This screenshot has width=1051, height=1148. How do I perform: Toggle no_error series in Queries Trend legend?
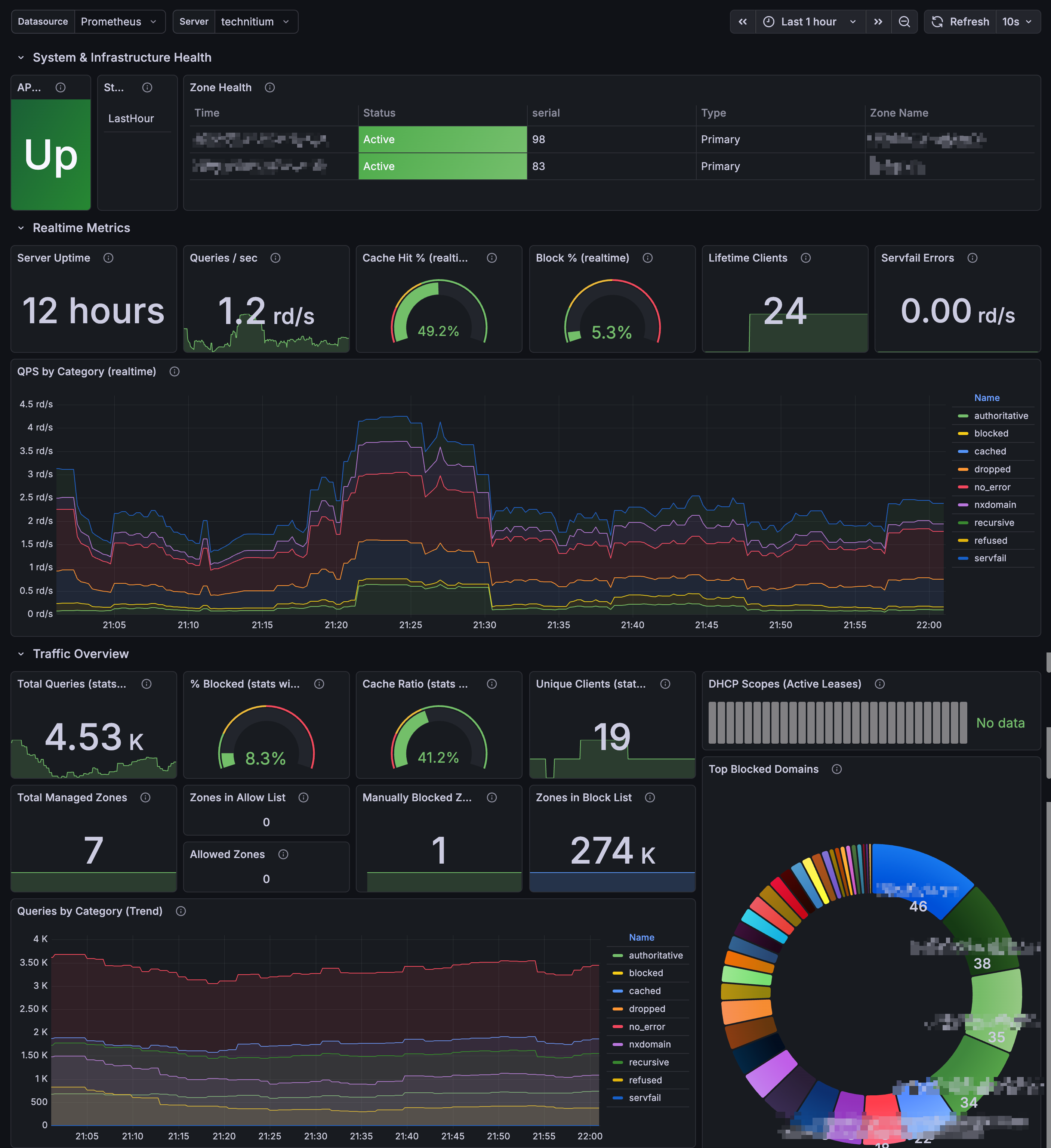pos(646,1027)
